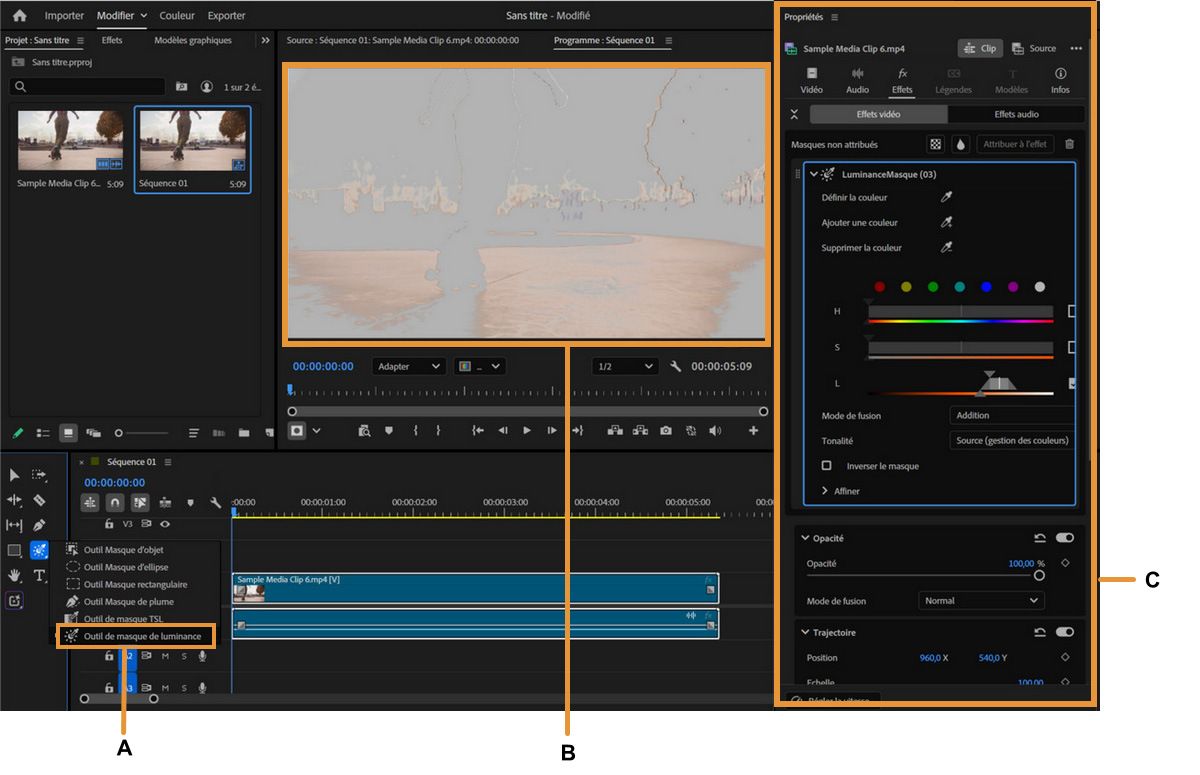Switch to Effets audio tab
The width and height of the screenshot is (1200, 775).
(1016, 114)
